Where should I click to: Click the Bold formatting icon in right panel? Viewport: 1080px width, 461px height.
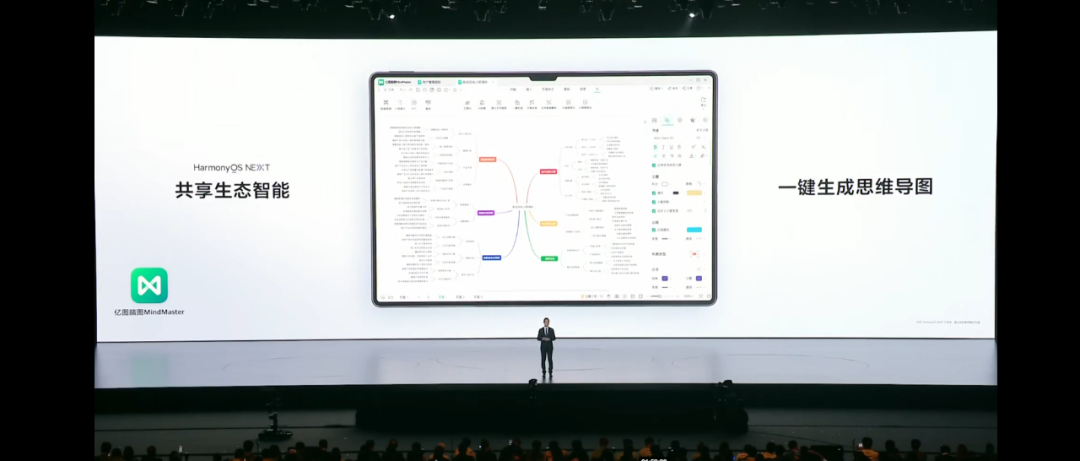[655, 147]
